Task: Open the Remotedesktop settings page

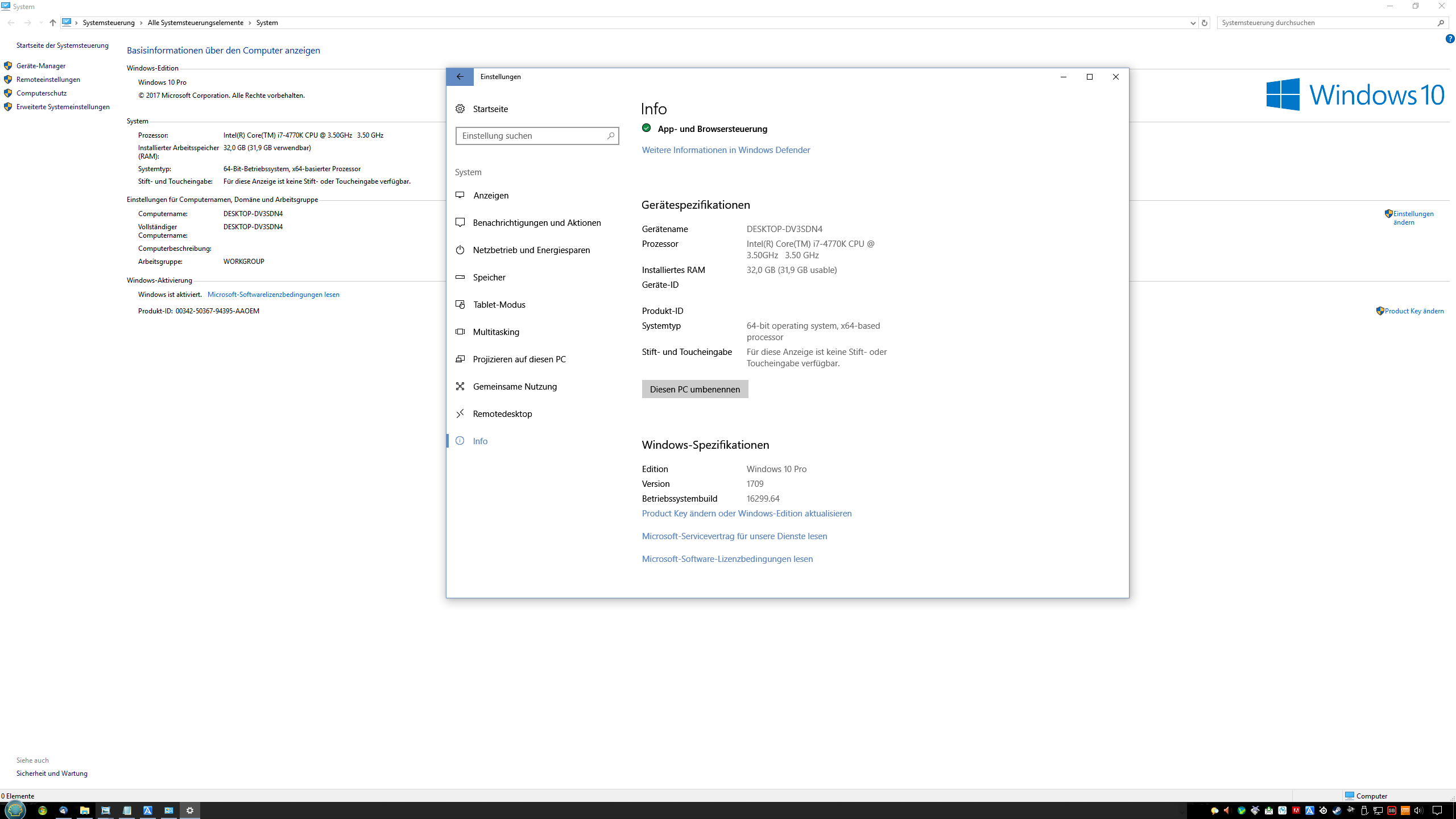Action: [x=494, y=413]
